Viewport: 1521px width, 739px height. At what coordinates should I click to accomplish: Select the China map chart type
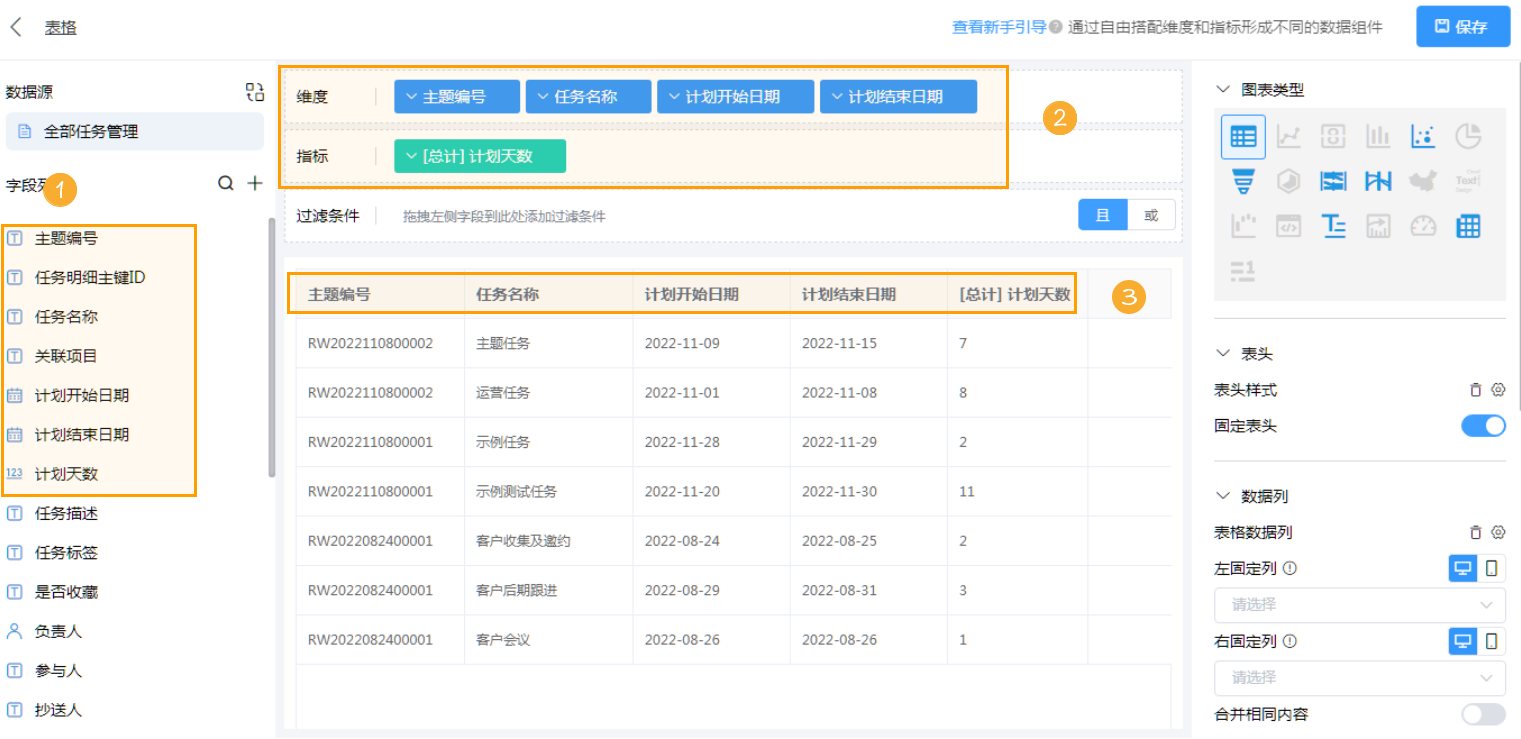point(1423,181)
